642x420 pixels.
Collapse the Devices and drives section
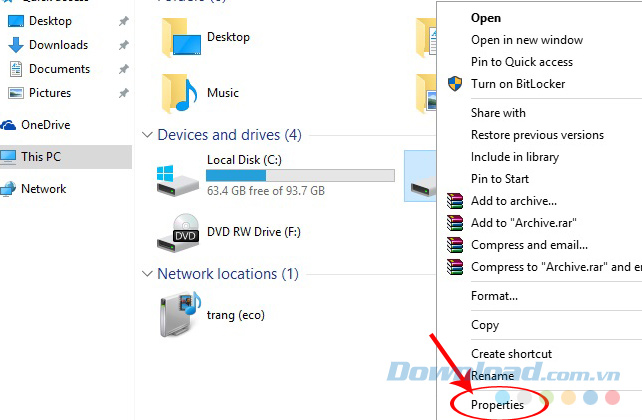[x=147, y=135]
